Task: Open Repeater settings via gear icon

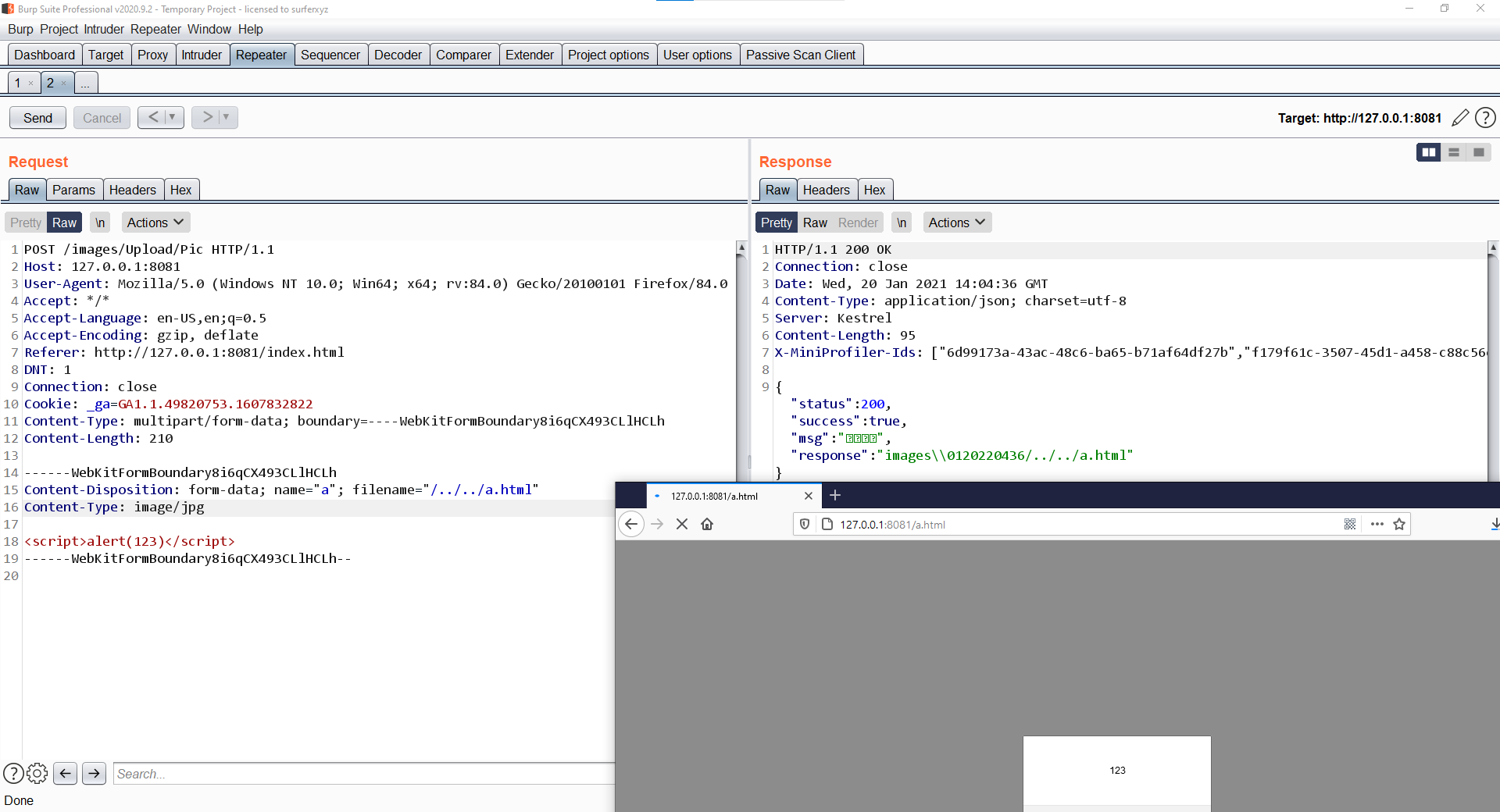Action: tap(37, 774)
